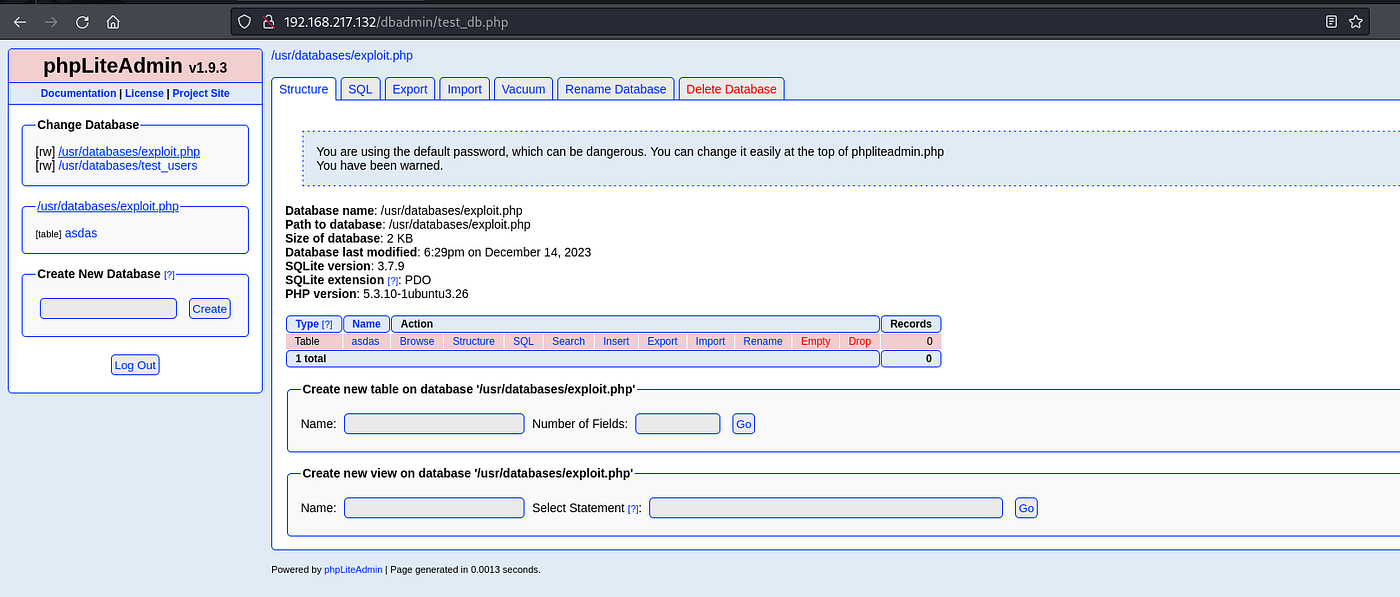Click the browser back arrow

click(x=20, y=22)
